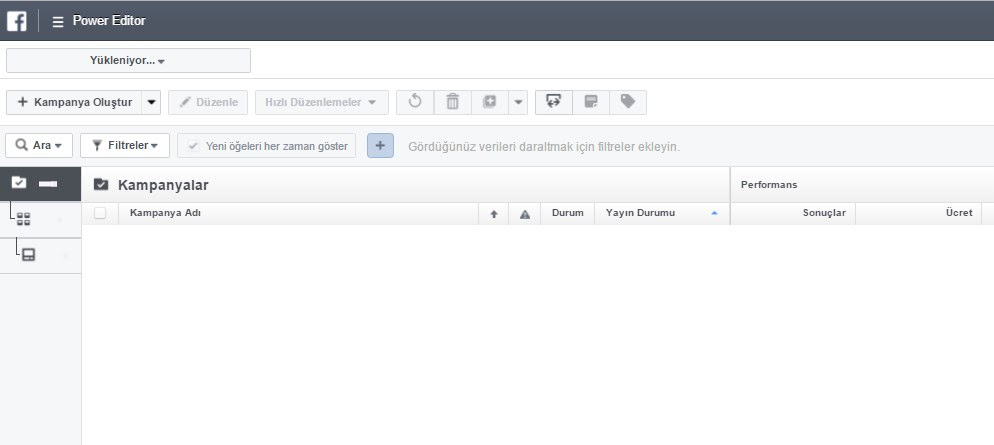Expand the Kampanya Oluştur arrow dropdown
The height and width of the screenshot is (445, 994).
pyautogui.click(x=151, y=102)
